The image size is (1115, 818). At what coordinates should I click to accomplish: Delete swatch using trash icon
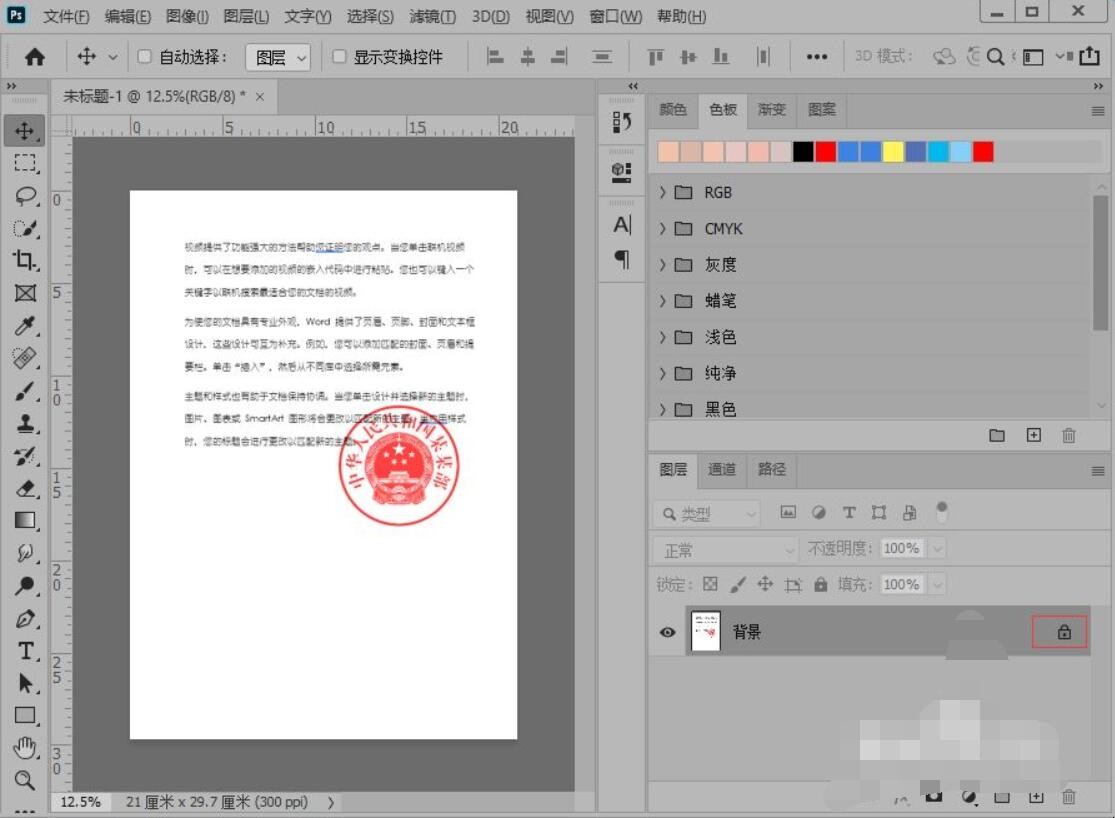pyautogui.click(x=1069, y=435)
